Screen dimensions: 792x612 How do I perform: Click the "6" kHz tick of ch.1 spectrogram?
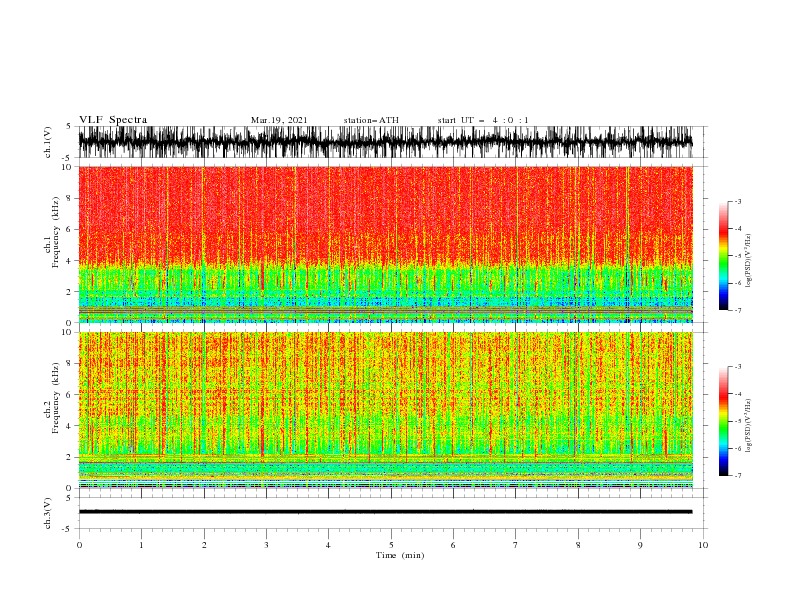(x=69, y=230)
